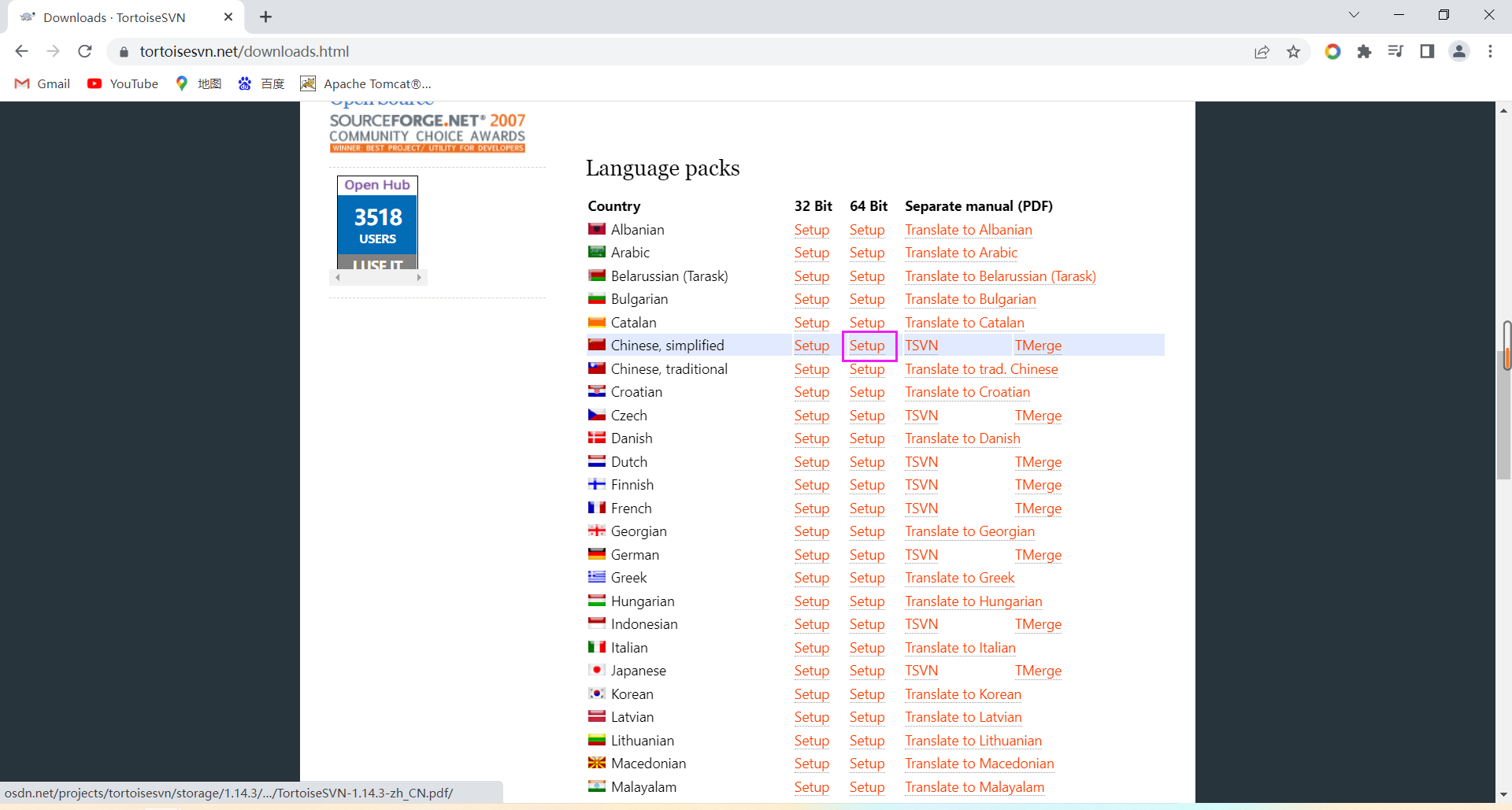Screen dimensions: 1512x810
Task: Open Chrome three-dot menu
Action: (x=1490, y=51)
